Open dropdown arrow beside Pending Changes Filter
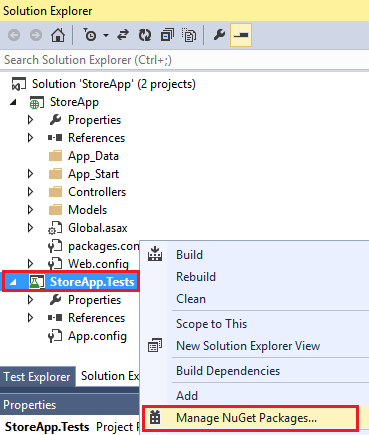Screen dimensions: 369x435 (106, 35)
